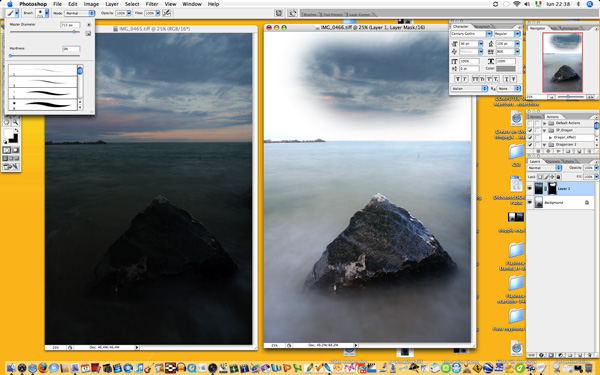Select Layer 1 layer mask thumbnail
600x375 pixels.
(552, 188)
